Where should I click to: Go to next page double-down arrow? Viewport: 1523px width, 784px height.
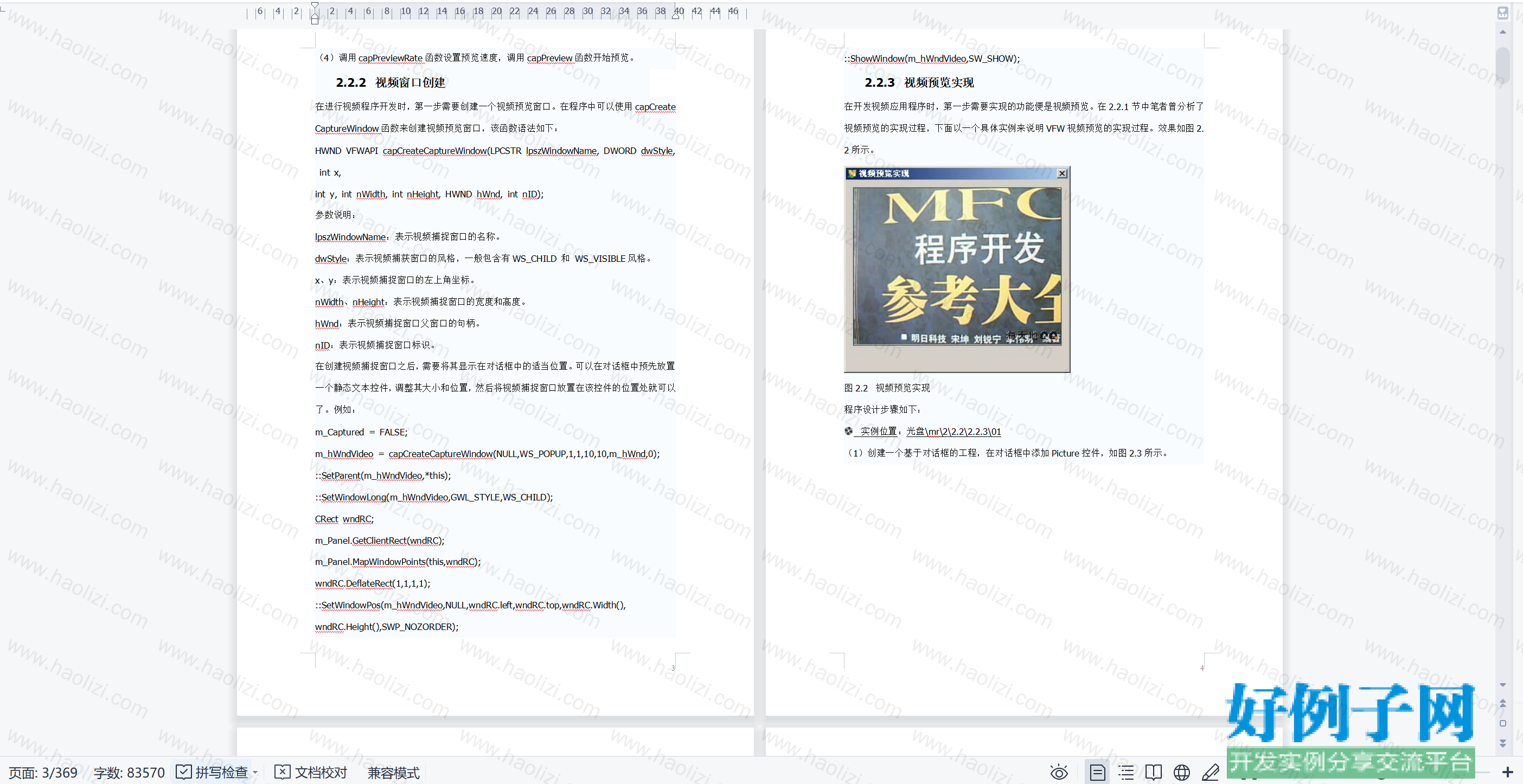point(1503,743)
